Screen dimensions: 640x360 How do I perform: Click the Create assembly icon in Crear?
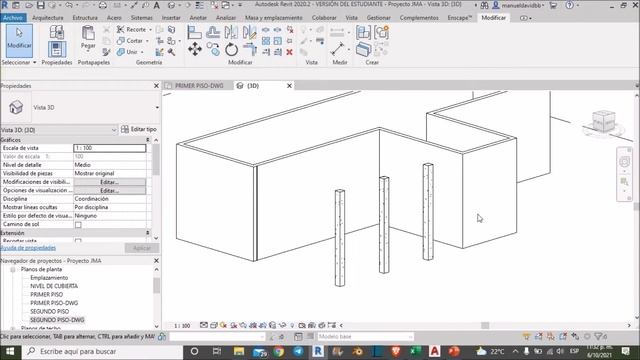pos(363,32)
